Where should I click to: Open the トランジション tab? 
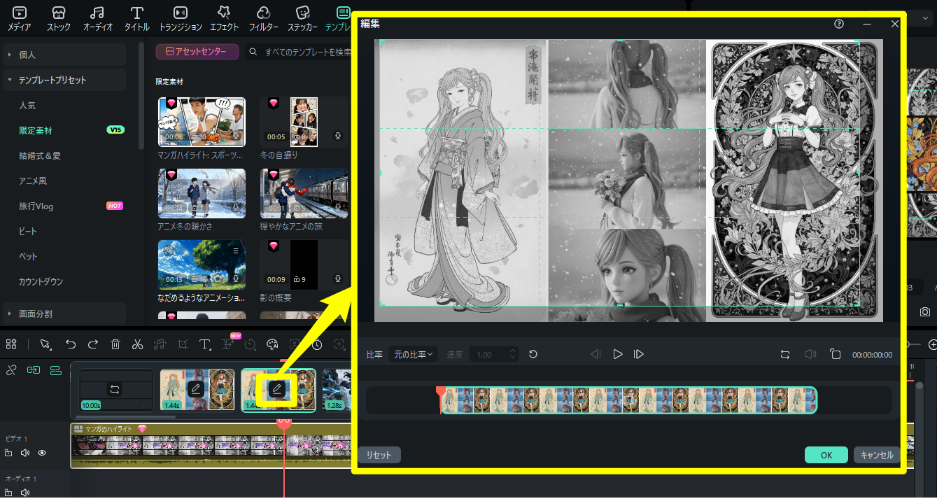click(180, 19)
